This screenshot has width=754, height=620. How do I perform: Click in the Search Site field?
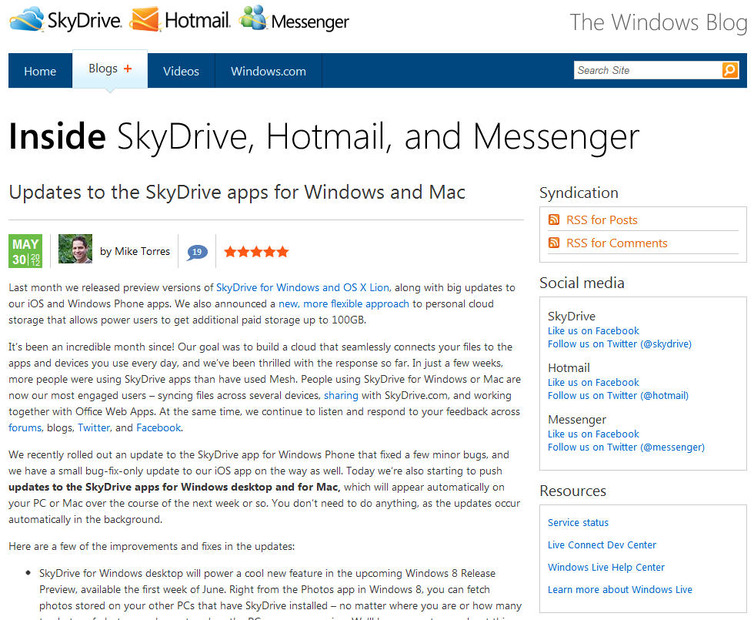pyautogui.click(x=647, y=70)
